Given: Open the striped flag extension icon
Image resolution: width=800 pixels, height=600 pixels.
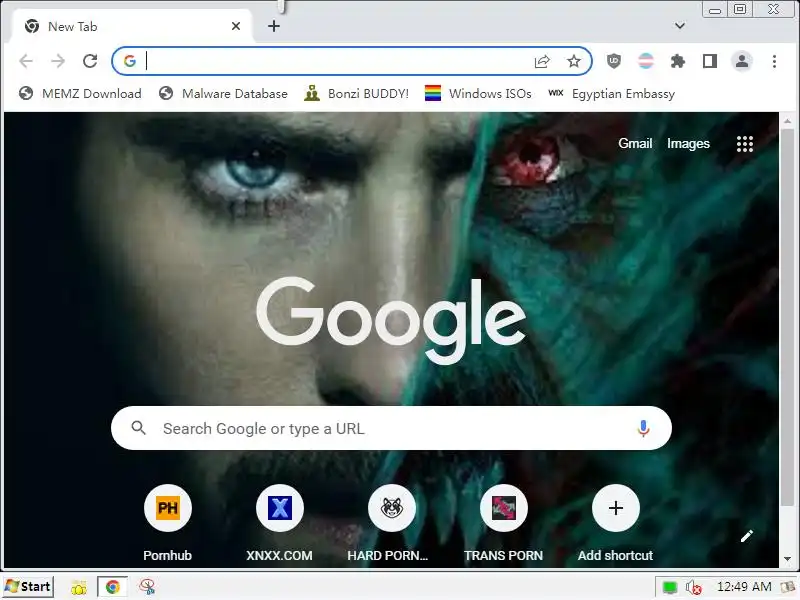Looking at the screenshot, I should [646, 61].
